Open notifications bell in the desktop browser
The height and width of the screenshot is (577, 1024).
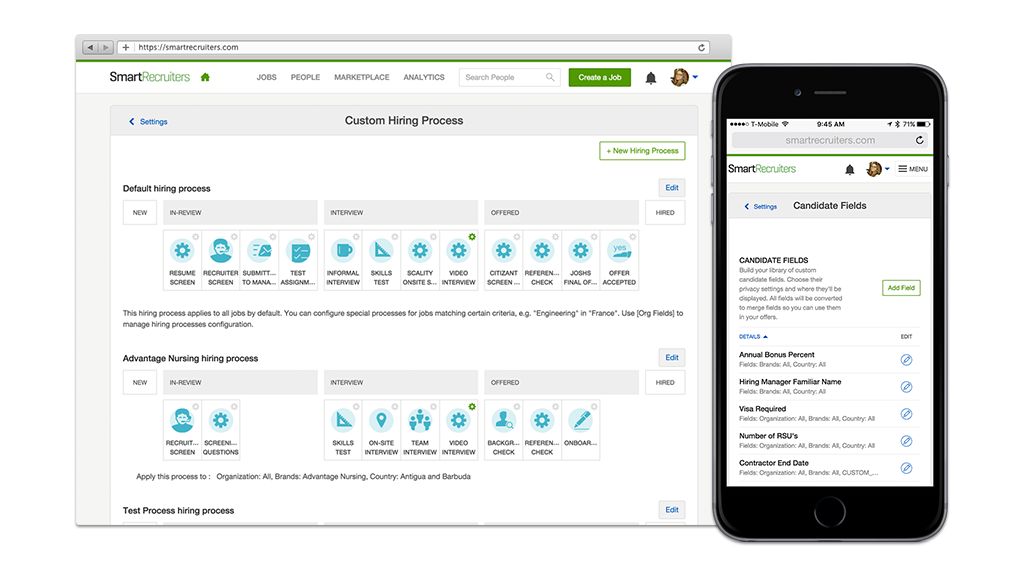[x=651, y=78]
